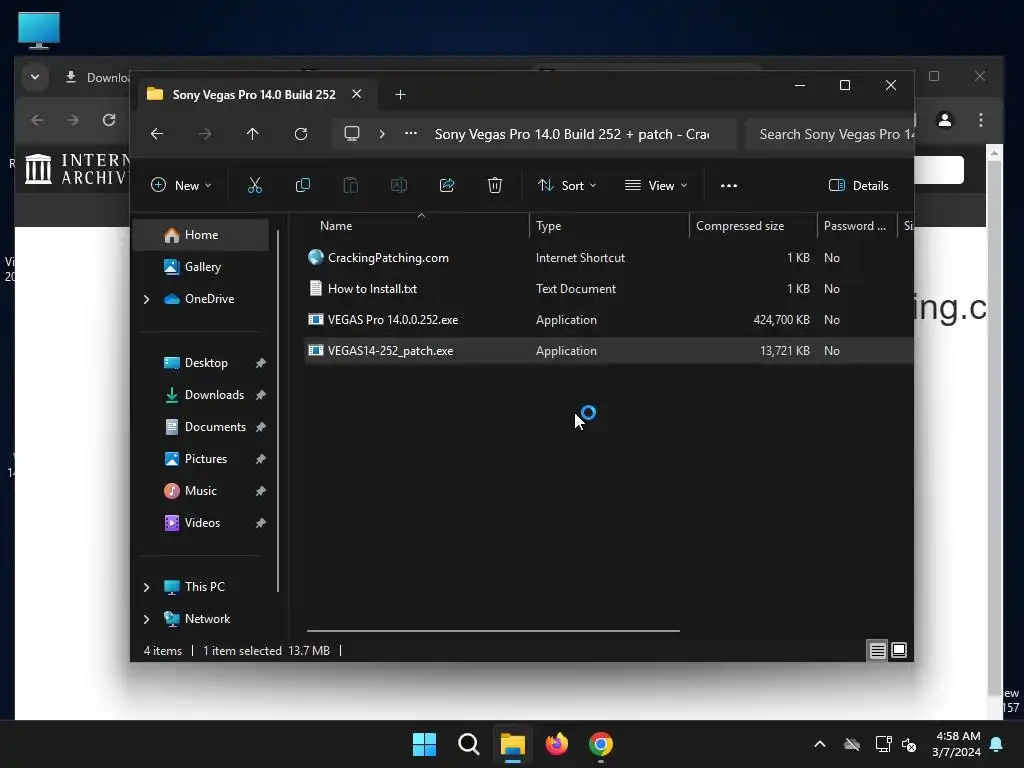Open the See more ellipsis menu in toolbar
The width and height of the screenshot is (1024, 768).
(x=729, y=185)
